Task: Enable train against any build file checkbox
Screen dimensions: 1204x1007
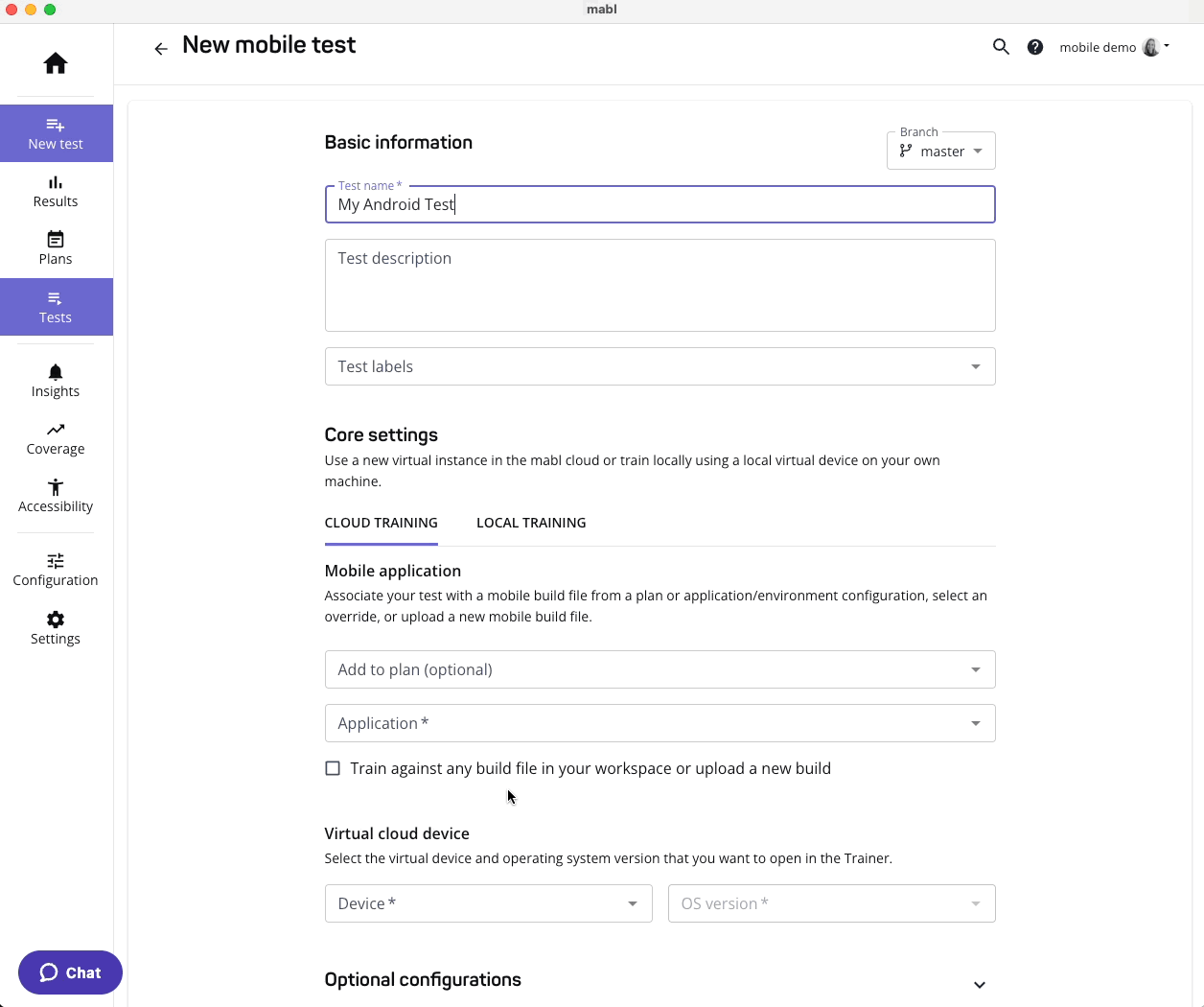Action: point(333,768)
